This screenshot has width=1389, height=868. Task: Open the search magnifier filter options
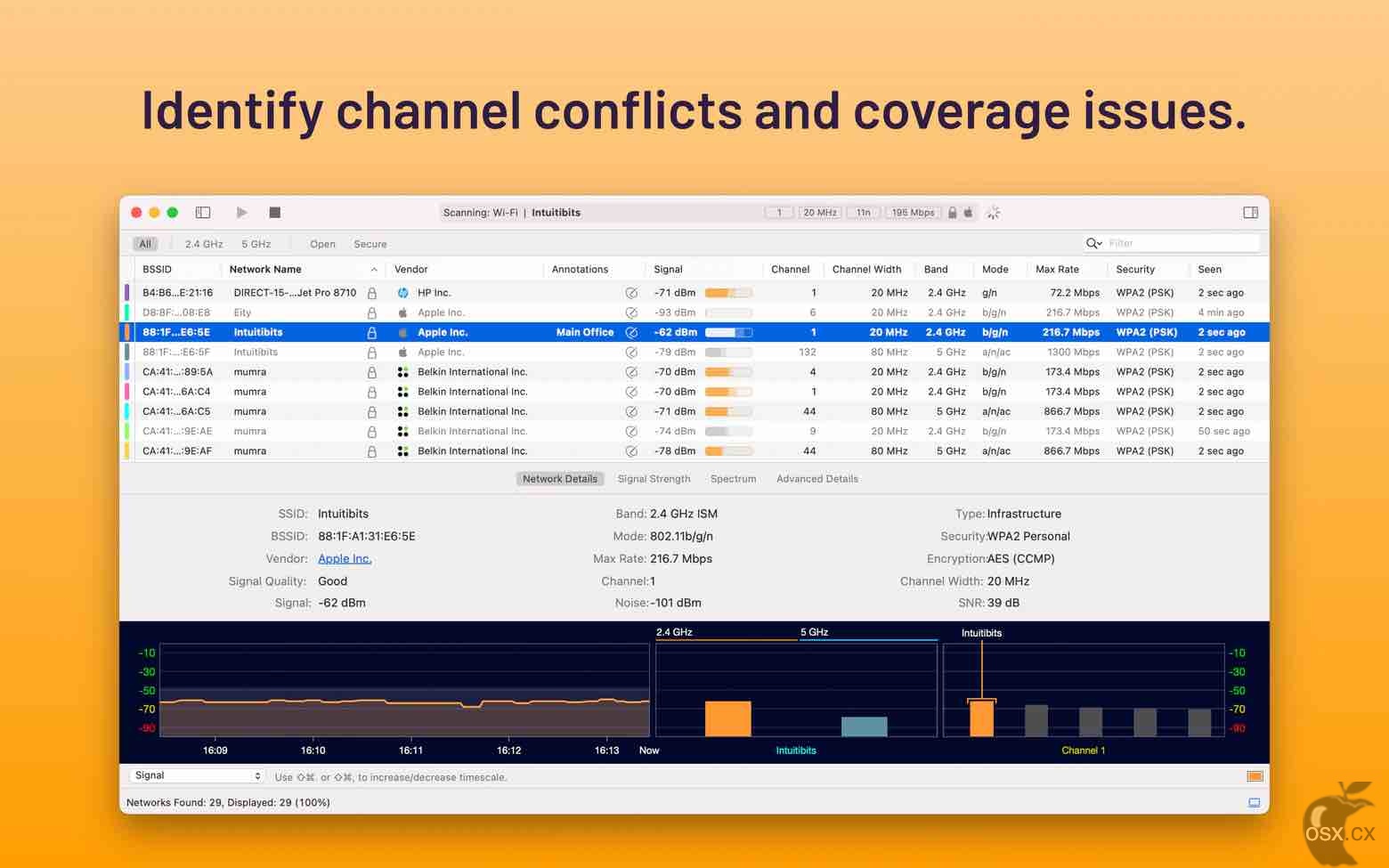pos(1094,243)
